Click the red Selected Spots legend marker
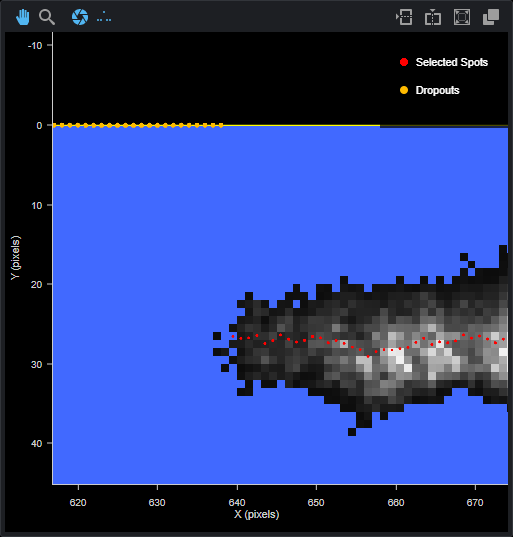Viewport: 513px width, 537px height. pyautogui.click(x=404, y=62)
